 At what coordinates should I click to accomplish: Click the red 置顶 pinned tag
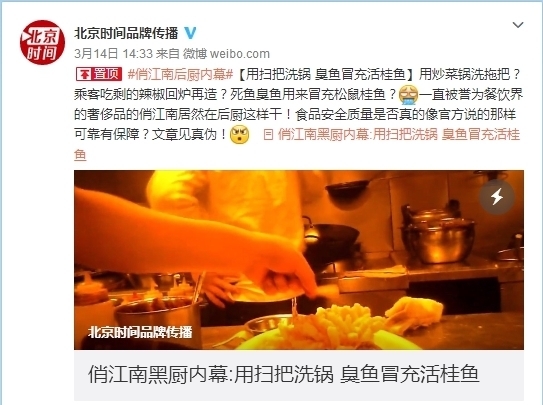99,74
